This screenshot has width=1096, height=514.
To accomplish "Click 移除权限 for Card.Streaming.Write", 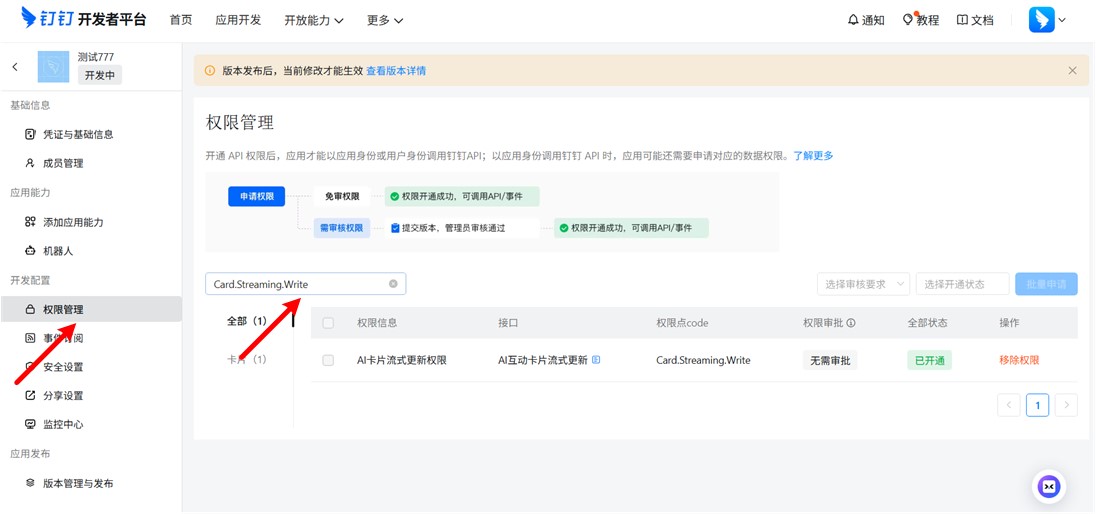I will click(x=1019, y=360).
